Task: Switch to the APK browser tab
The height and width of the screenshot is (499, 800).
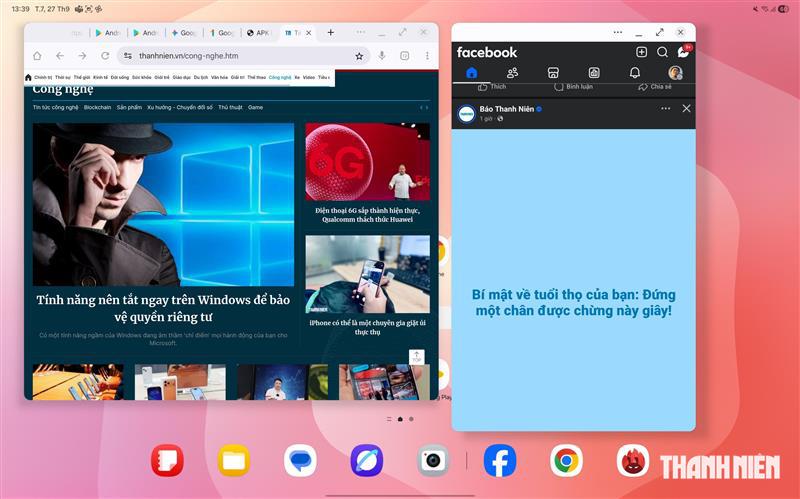Action: tap(258, 32)
